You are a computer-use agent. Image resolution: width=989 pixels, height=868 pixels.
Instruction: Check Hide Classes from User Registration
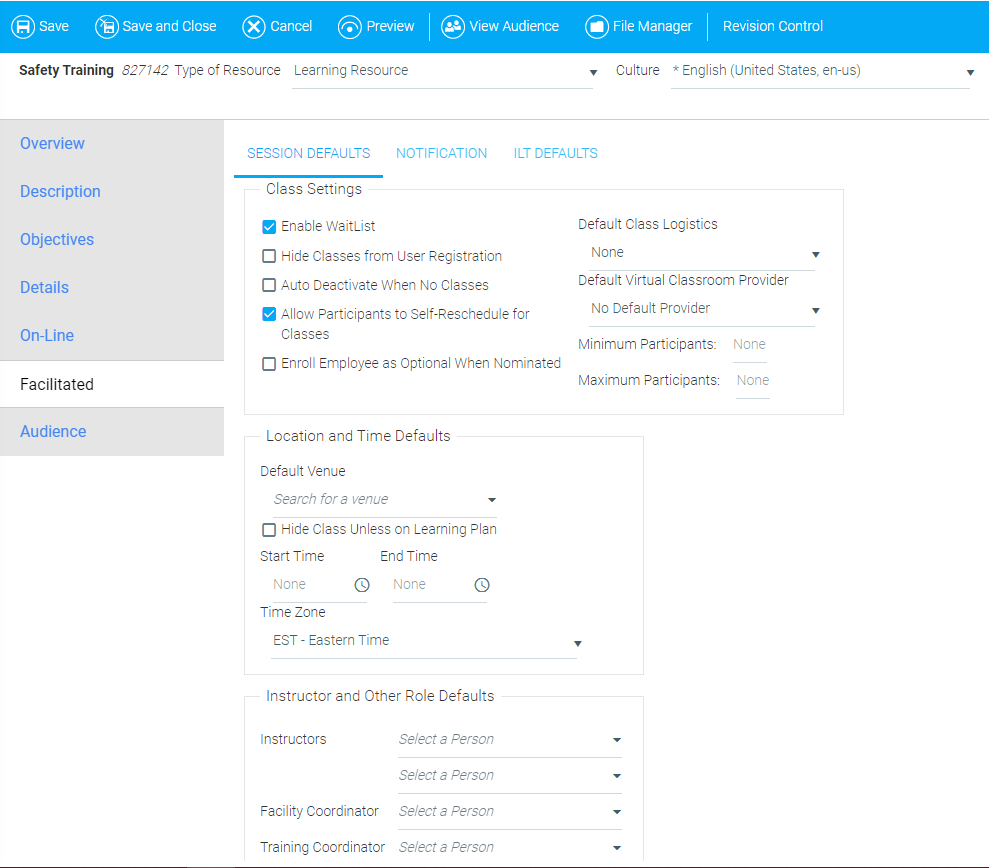point(269,256)
